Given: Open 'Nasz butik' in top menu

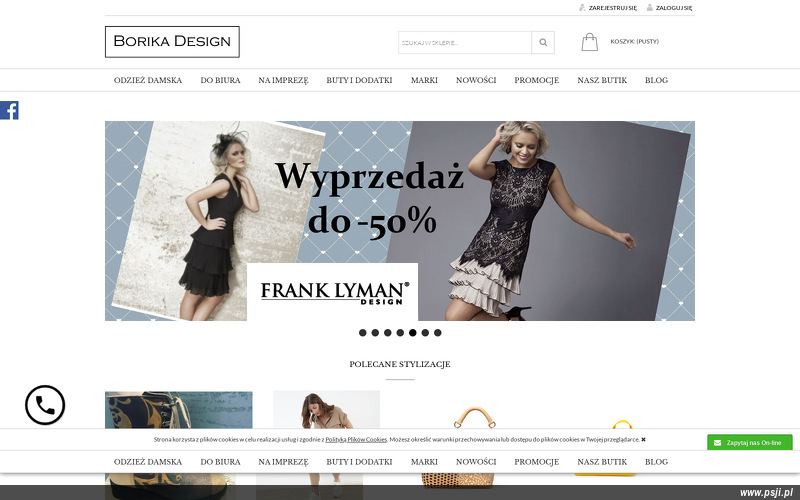Looking at the screenshot, I should pyautogui.click(x=602, y=80).
